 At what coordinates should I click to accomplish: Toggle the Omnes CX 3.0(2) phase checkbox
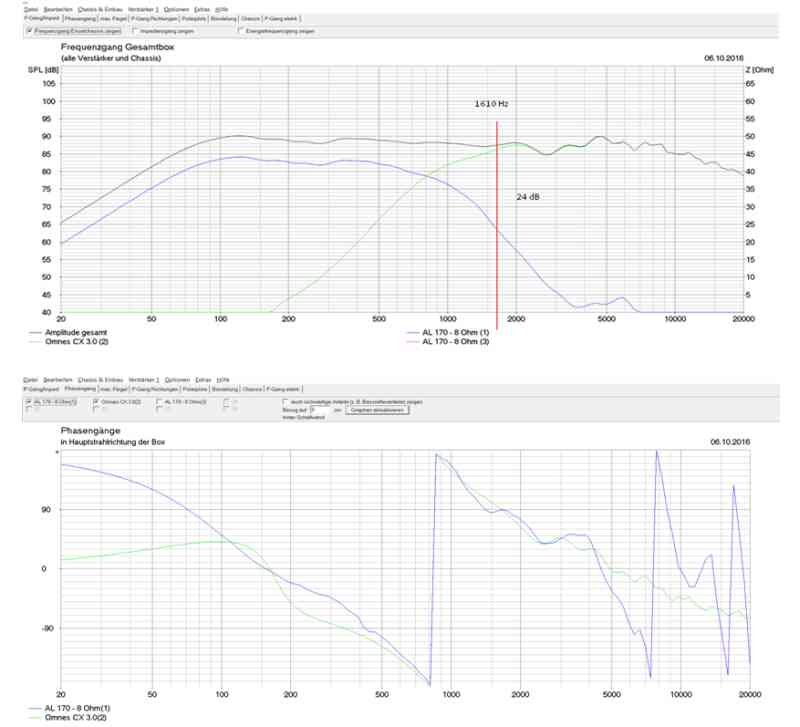[96, 402]
